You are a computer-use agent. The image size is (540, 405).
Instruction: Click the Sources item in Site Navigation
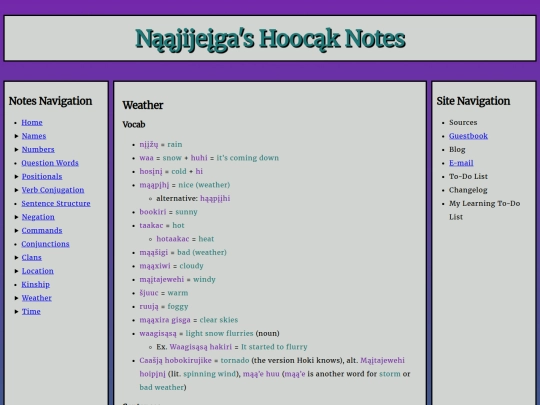(x=463, y=122)
